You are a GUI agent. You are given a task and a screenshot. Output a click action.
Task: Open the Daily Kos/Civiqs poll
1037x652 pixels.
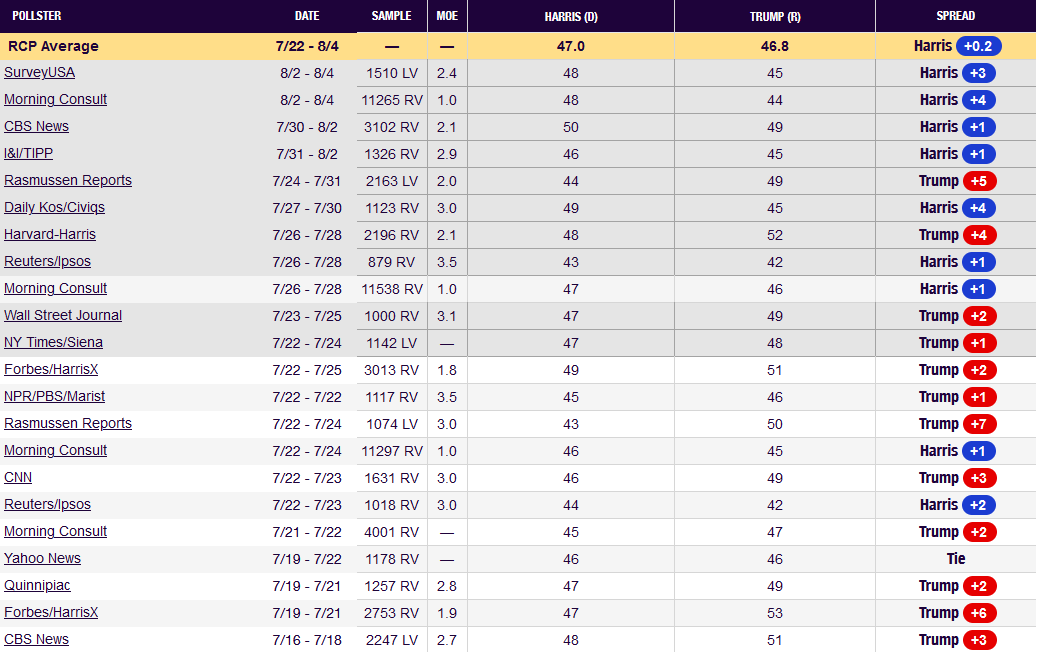point(54,208)
